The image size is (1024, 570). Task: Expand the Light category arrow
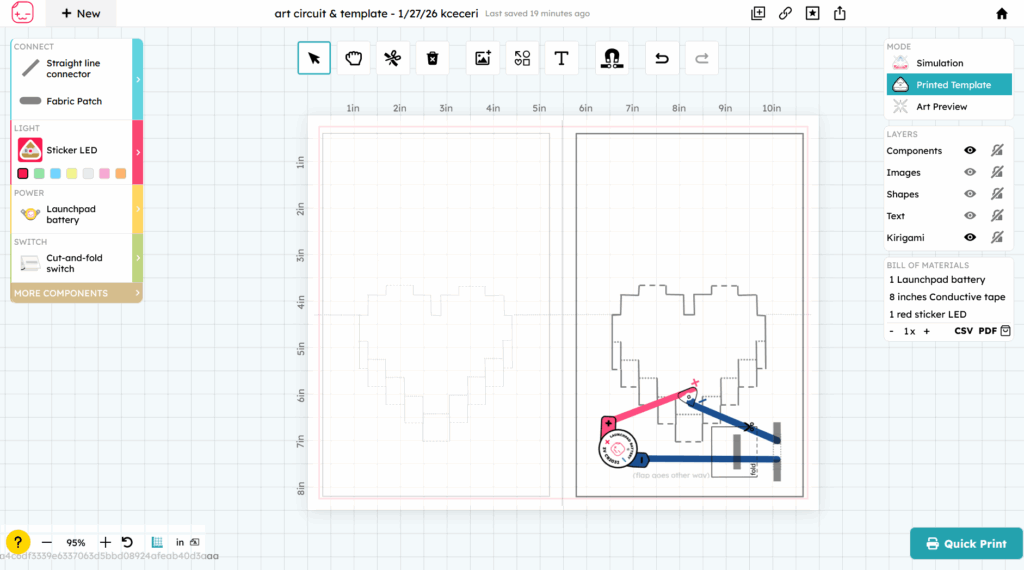138,152
